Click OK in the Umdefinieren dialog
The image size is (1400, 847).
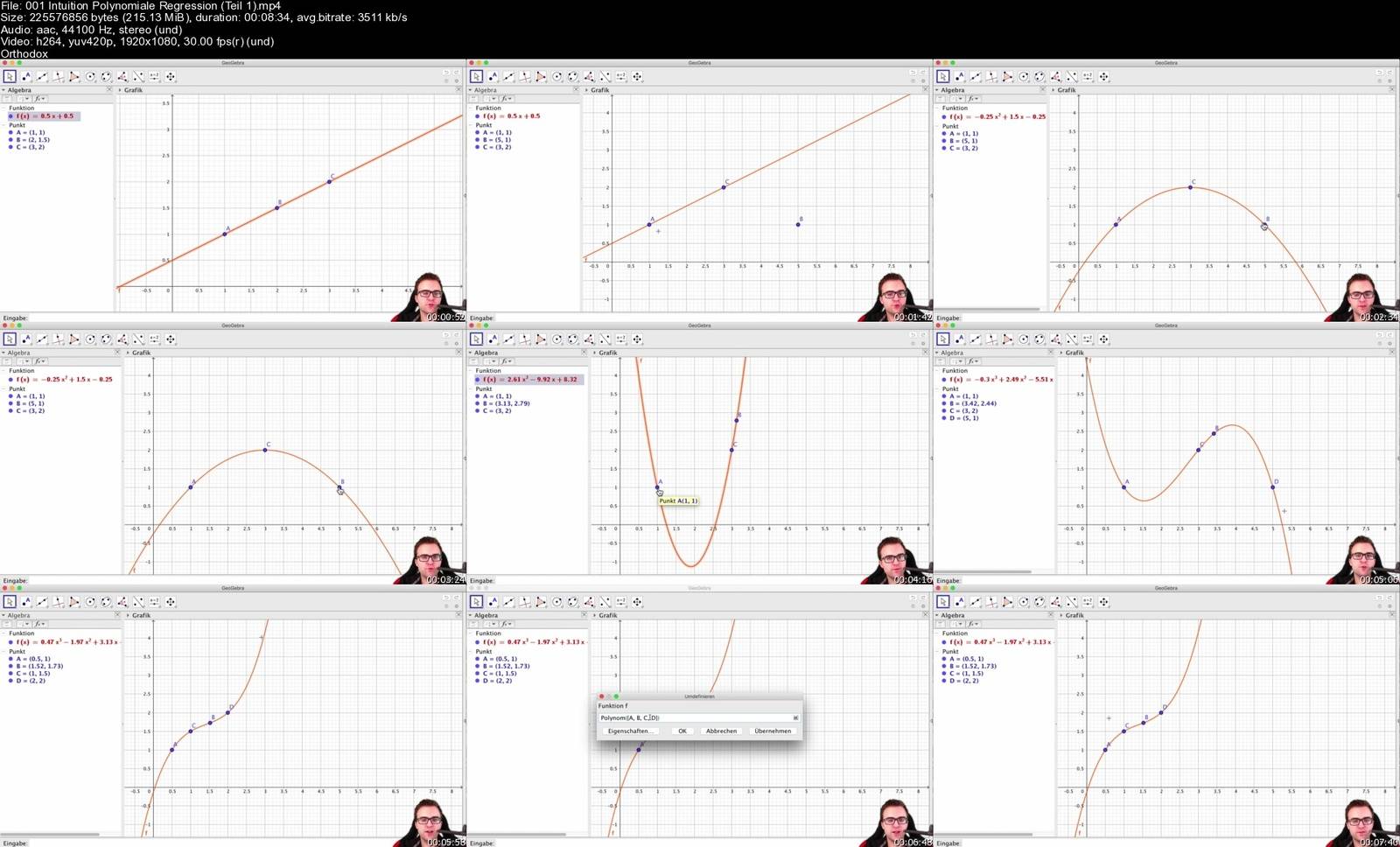[682, 731]
